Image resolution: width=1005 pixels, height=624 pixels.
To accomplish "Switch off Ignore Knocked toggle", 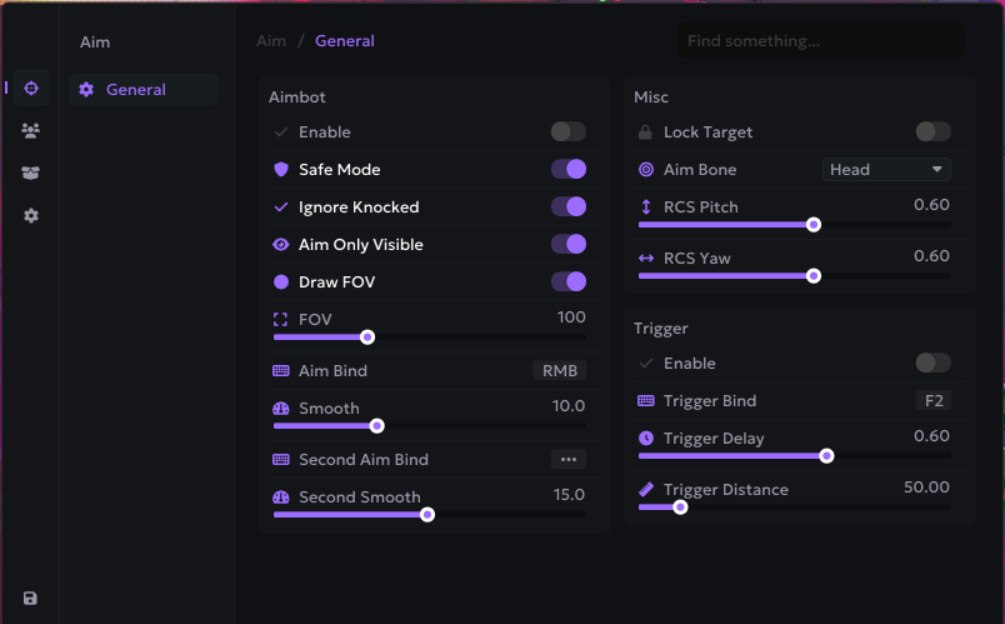I will [x=569, y=207].
